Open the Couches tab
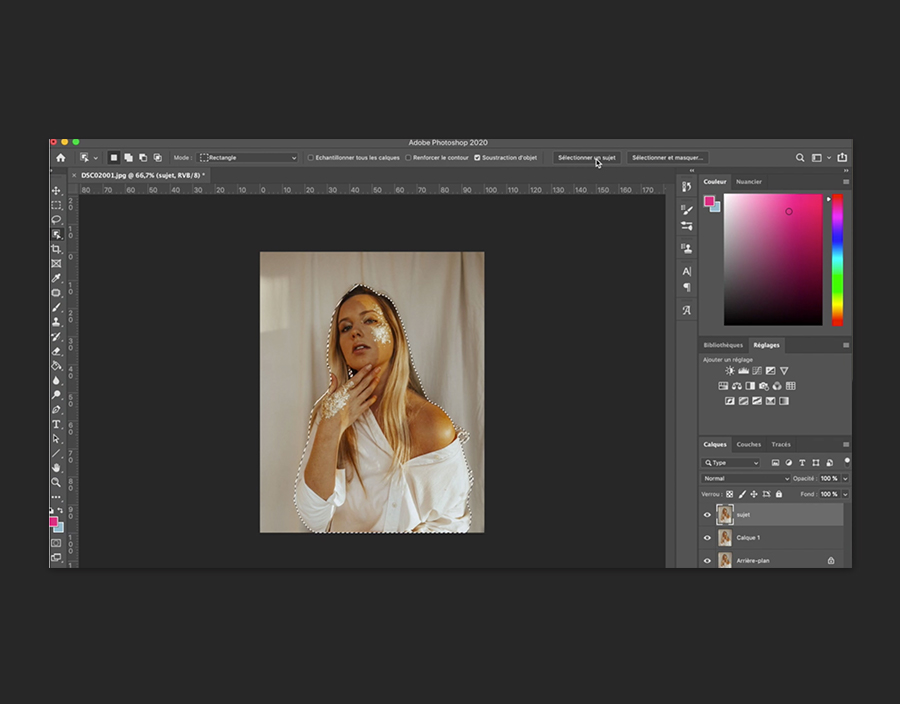This screenshot has width=900, height=704. pos(748,444)
